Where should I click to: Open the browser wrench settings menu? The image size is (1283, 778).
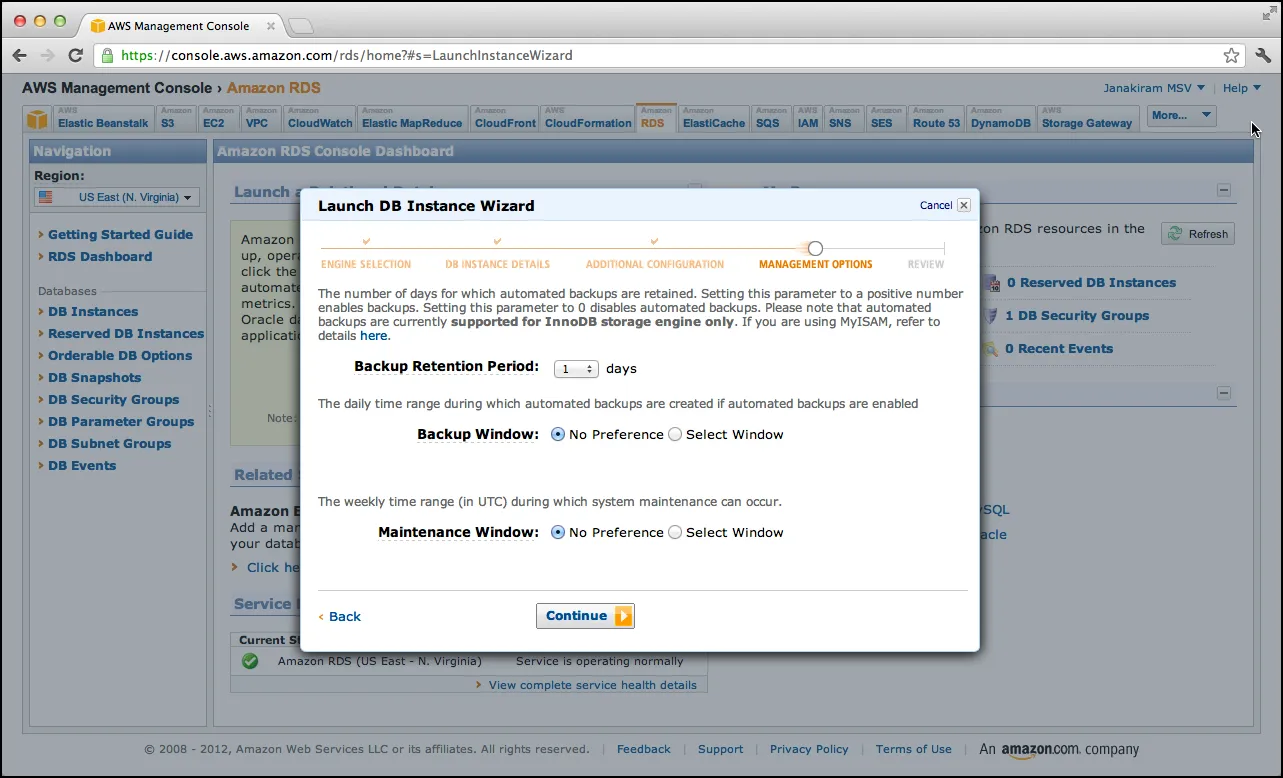pyautogui.click(x=1263, y=55)
